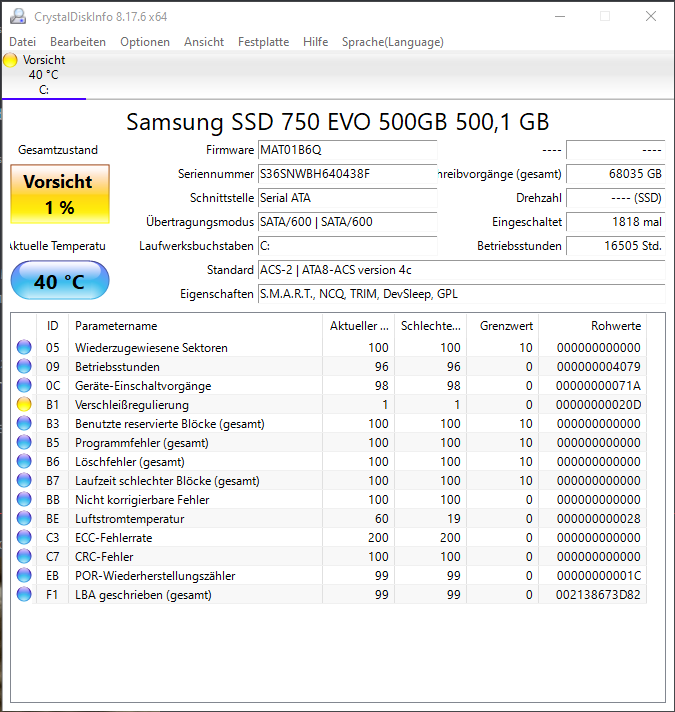Click status icon for B5 Programmfehler
Viewport: 675px width, 712px height.
click(24, 443)
